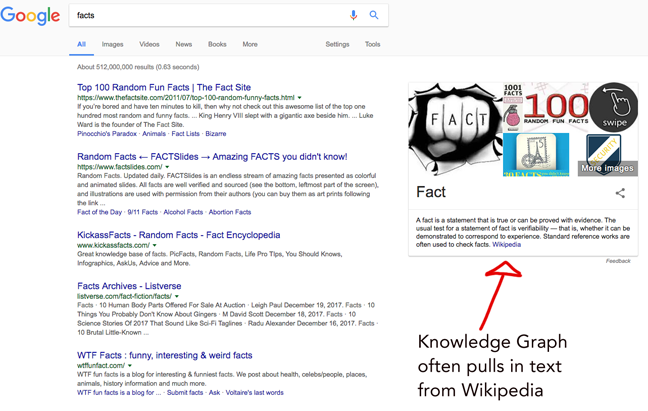
Task: Switch to the News tab
Action: tap(183, 44)
